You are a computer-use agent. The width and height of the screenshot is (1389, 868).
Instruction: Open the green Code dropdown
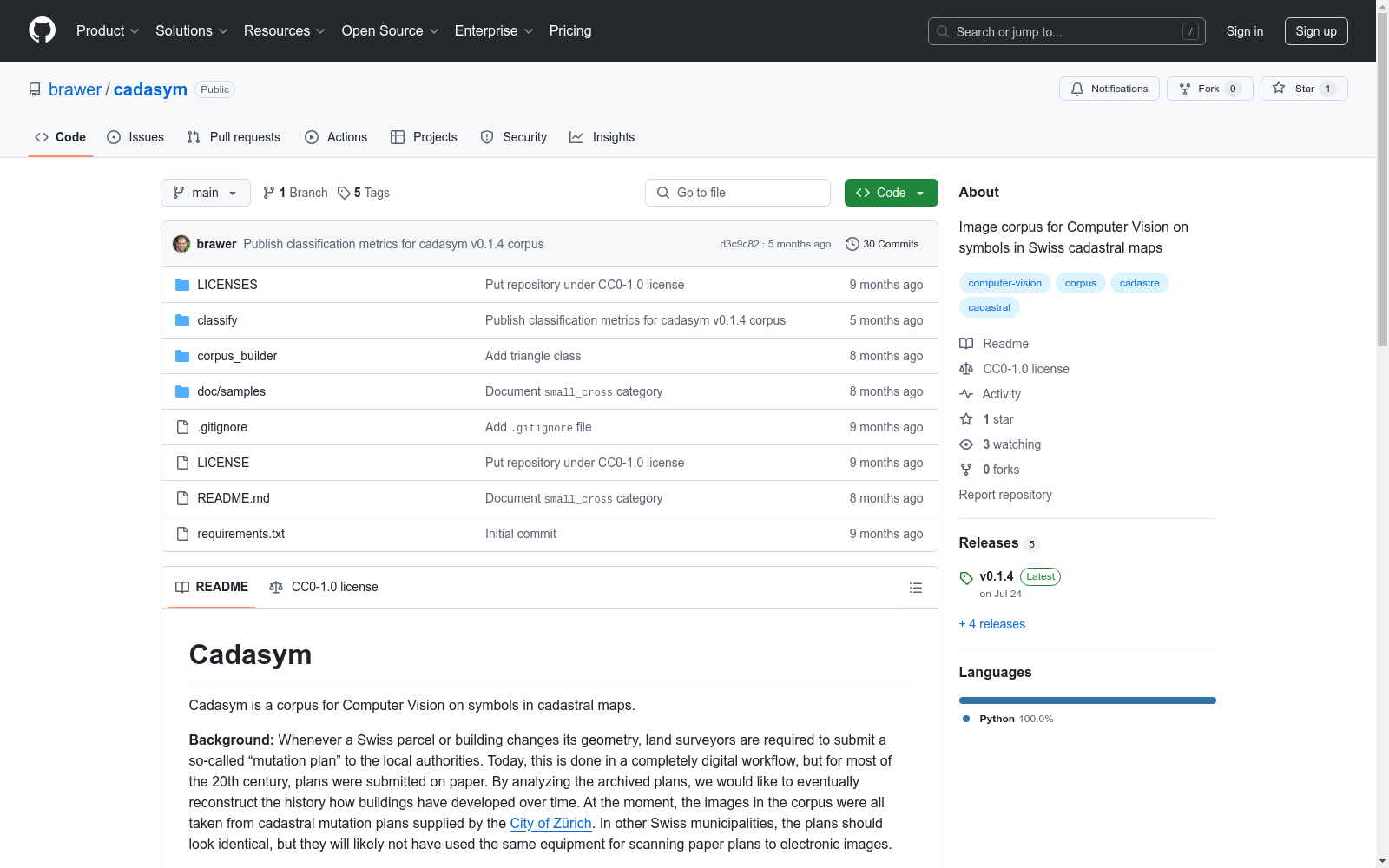[892, 193]
